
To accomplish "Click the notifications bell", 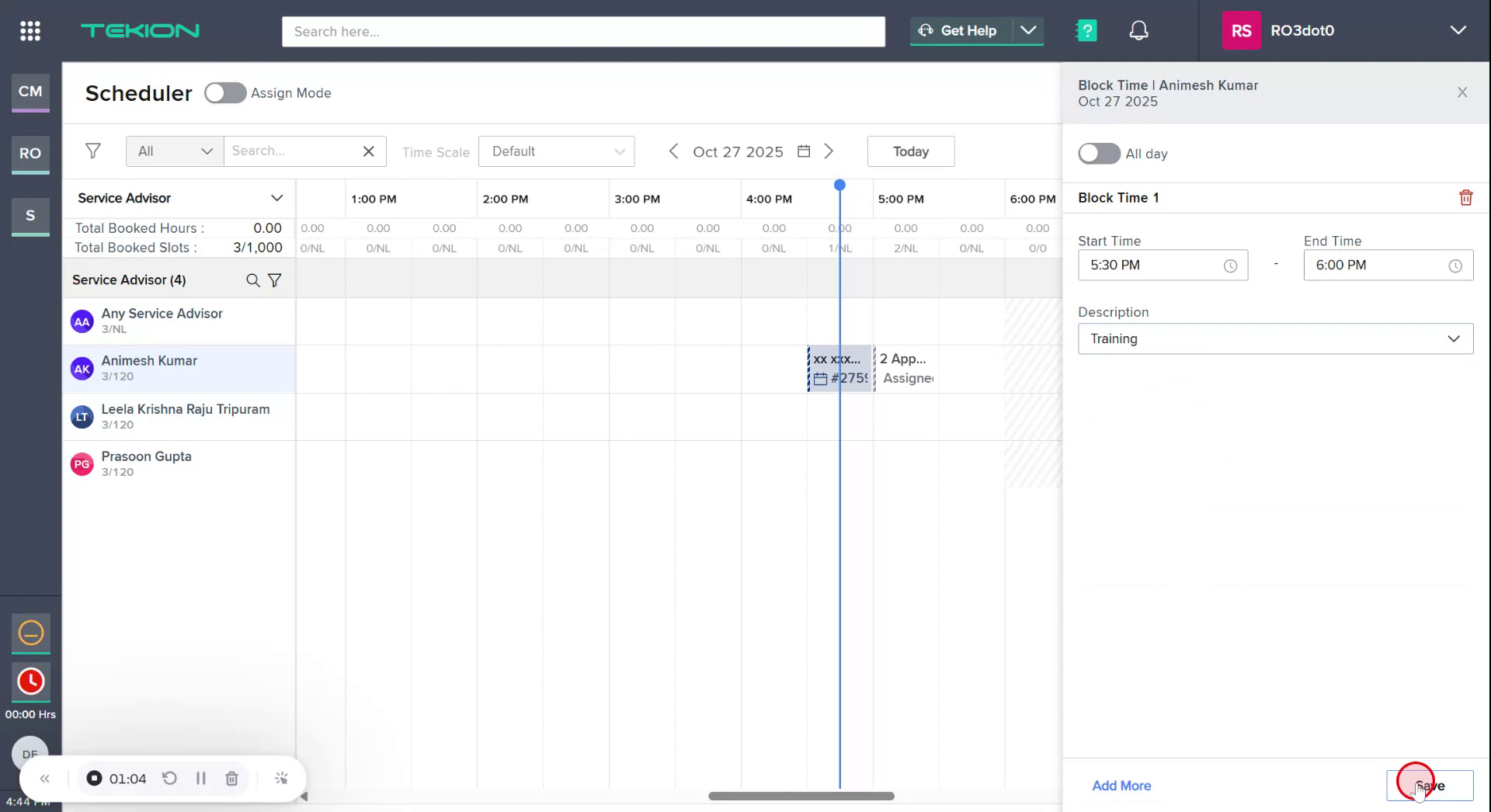I will click(1138, 30).
